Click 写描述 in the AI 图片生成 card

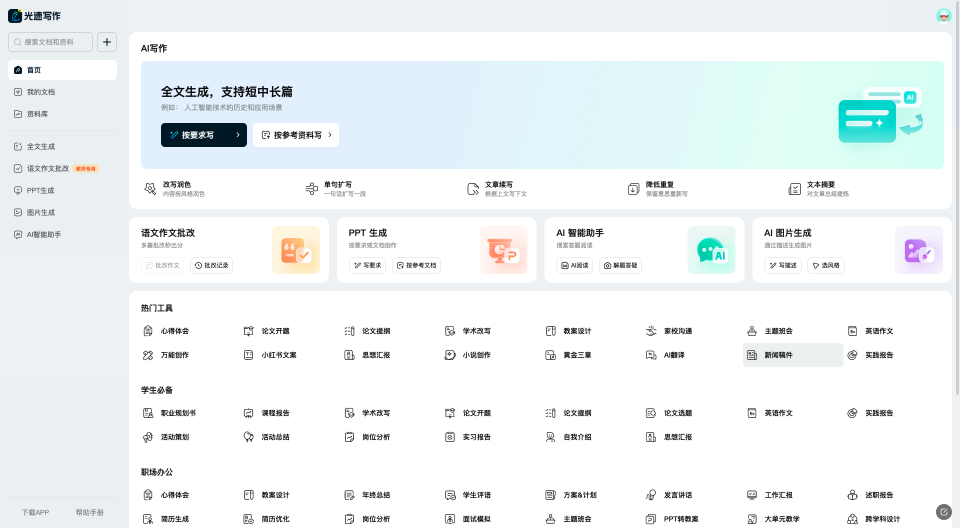click(782, 265)
